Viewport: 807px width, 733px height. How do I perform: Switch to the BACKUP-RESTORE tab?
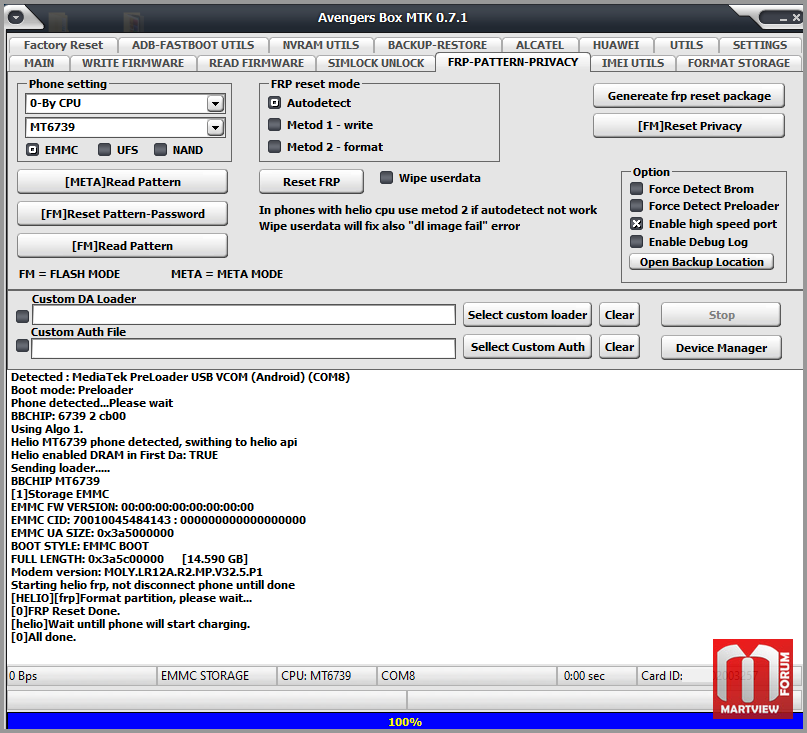[x=437, y=45]
